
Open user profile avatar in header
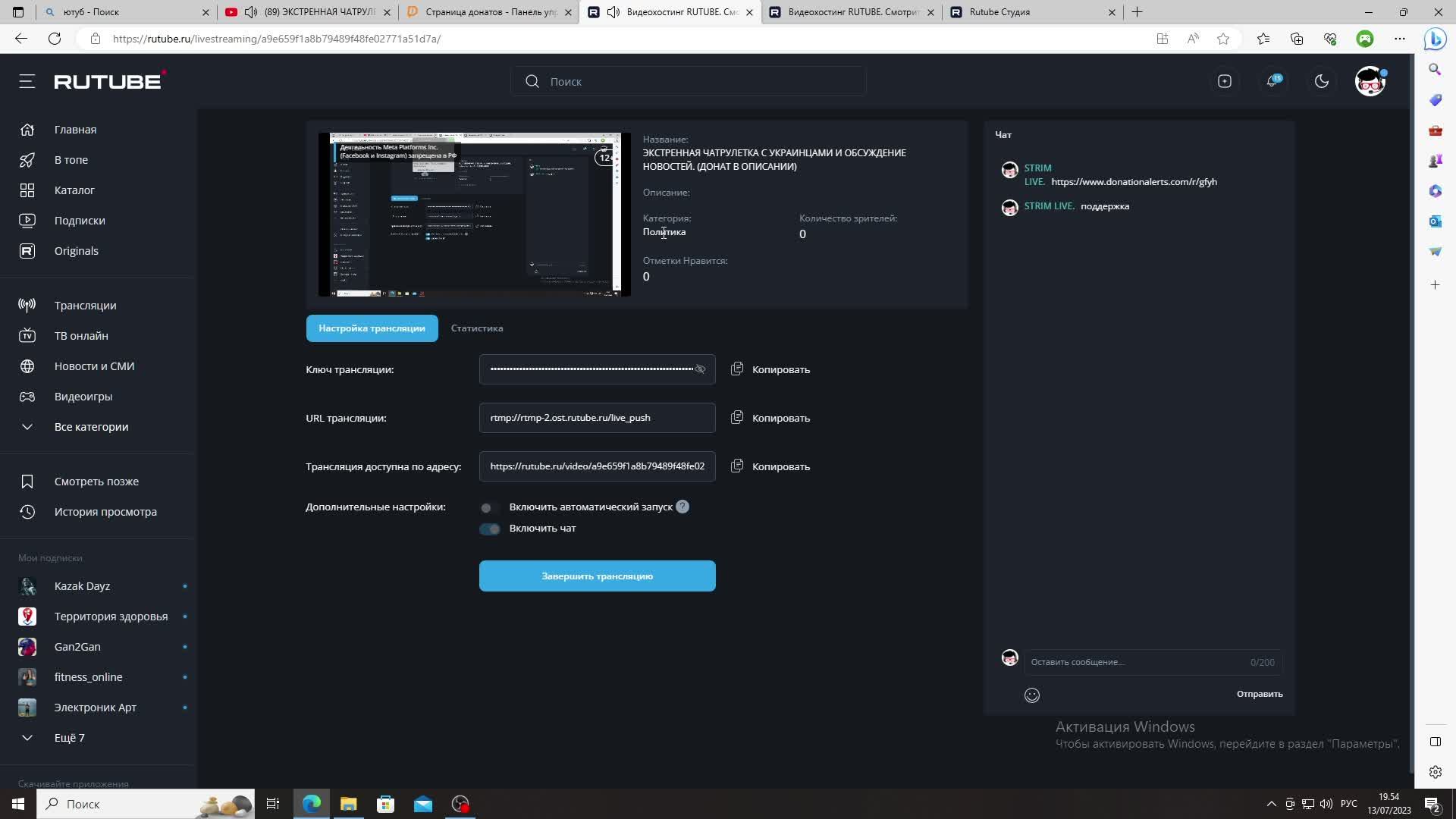tap(1370, 81)
